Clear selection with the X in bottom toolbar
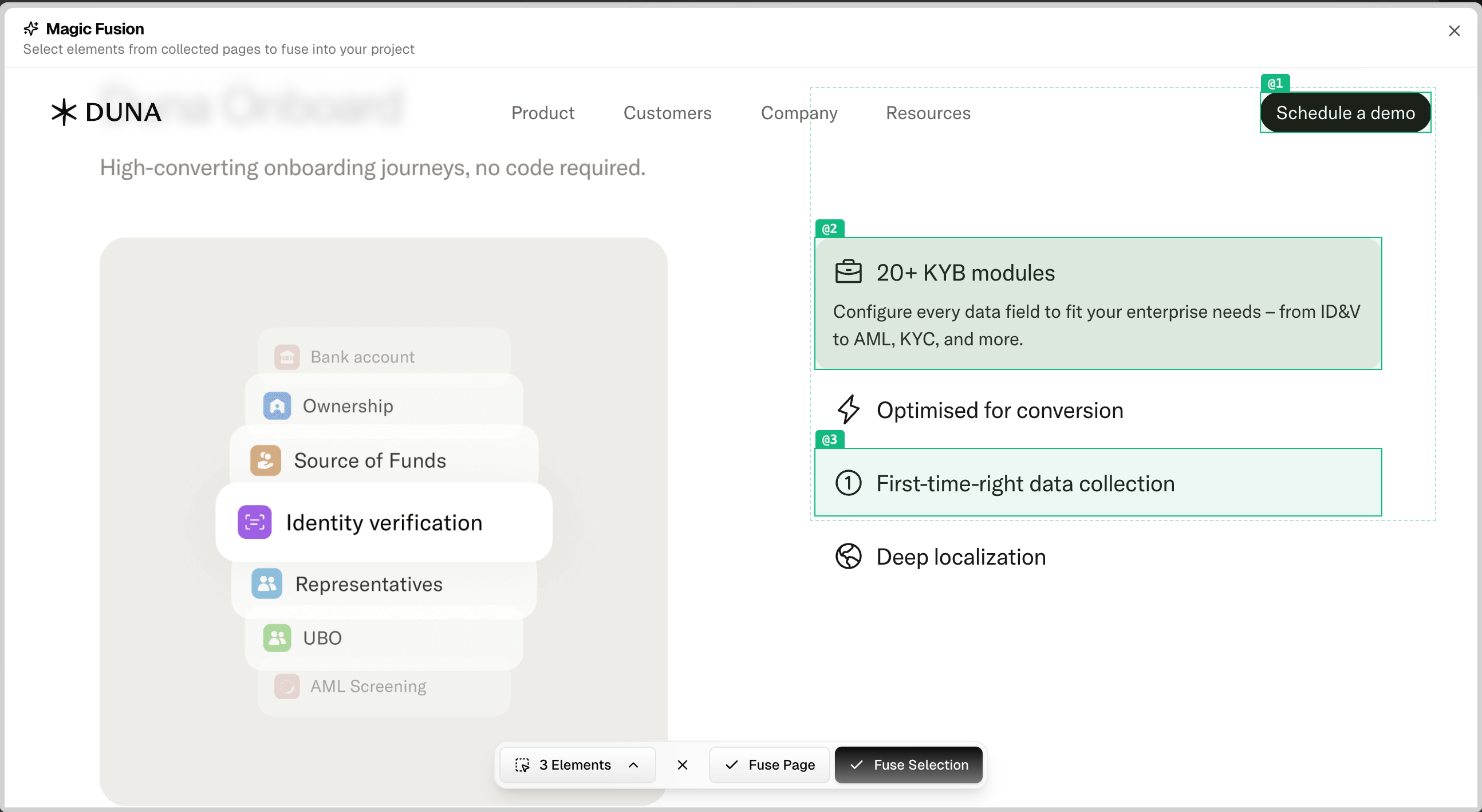This screenshot has width=1482, height=812. pyautogui.click(x=683, y=765)
